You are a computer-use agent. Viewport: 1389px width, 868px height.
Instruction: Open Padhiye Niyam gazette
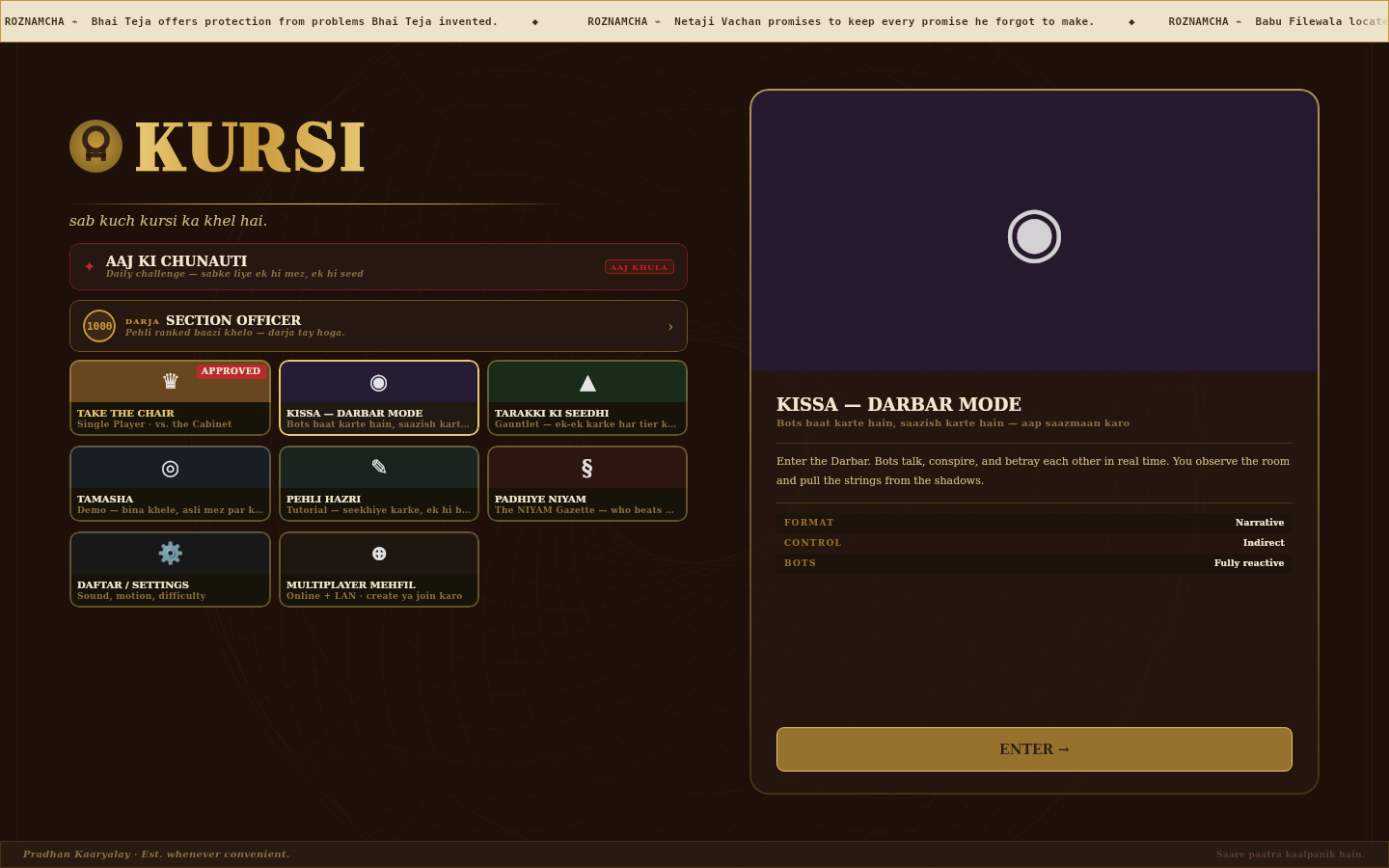pos(587,483)
